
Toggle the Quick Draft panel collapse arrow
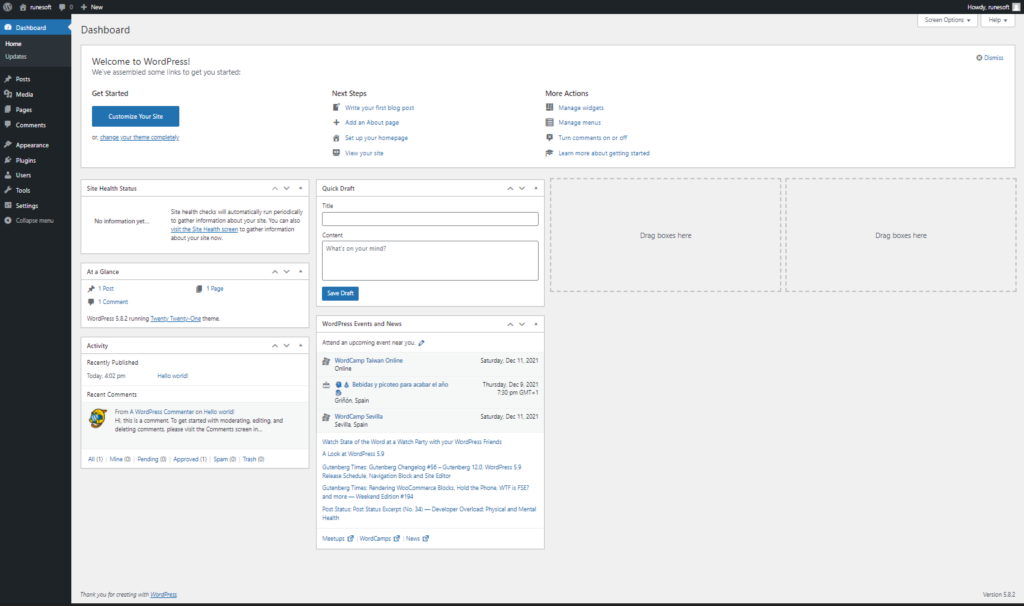[535, 188]
